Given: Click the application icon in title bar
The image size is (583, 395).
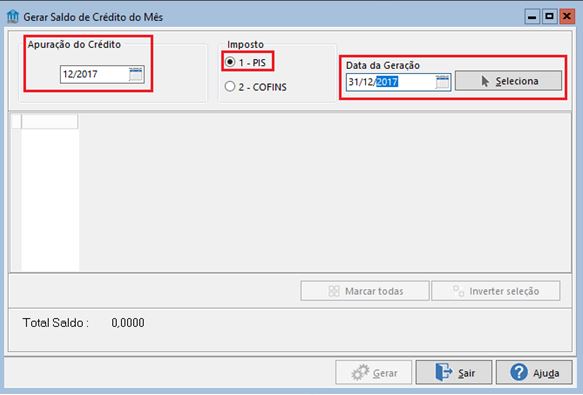Looking at the screenshot, I should pyautogui.click(x=13, y=17).
